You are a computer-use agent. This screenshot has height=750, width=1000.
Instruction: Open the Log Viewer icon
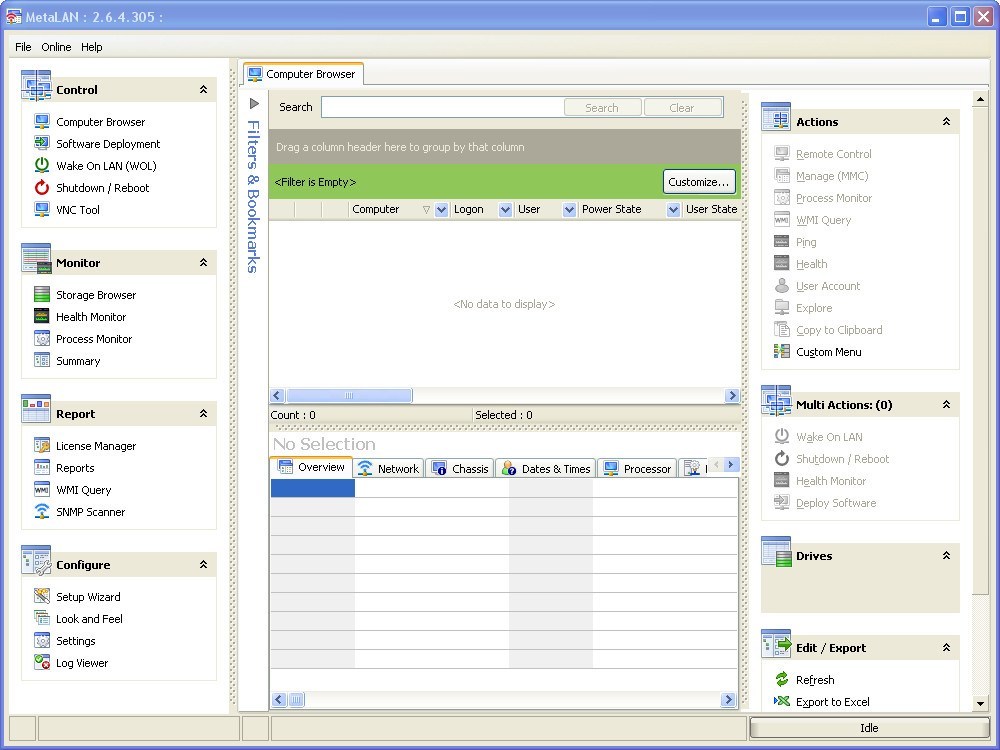(x=42, y=663)
